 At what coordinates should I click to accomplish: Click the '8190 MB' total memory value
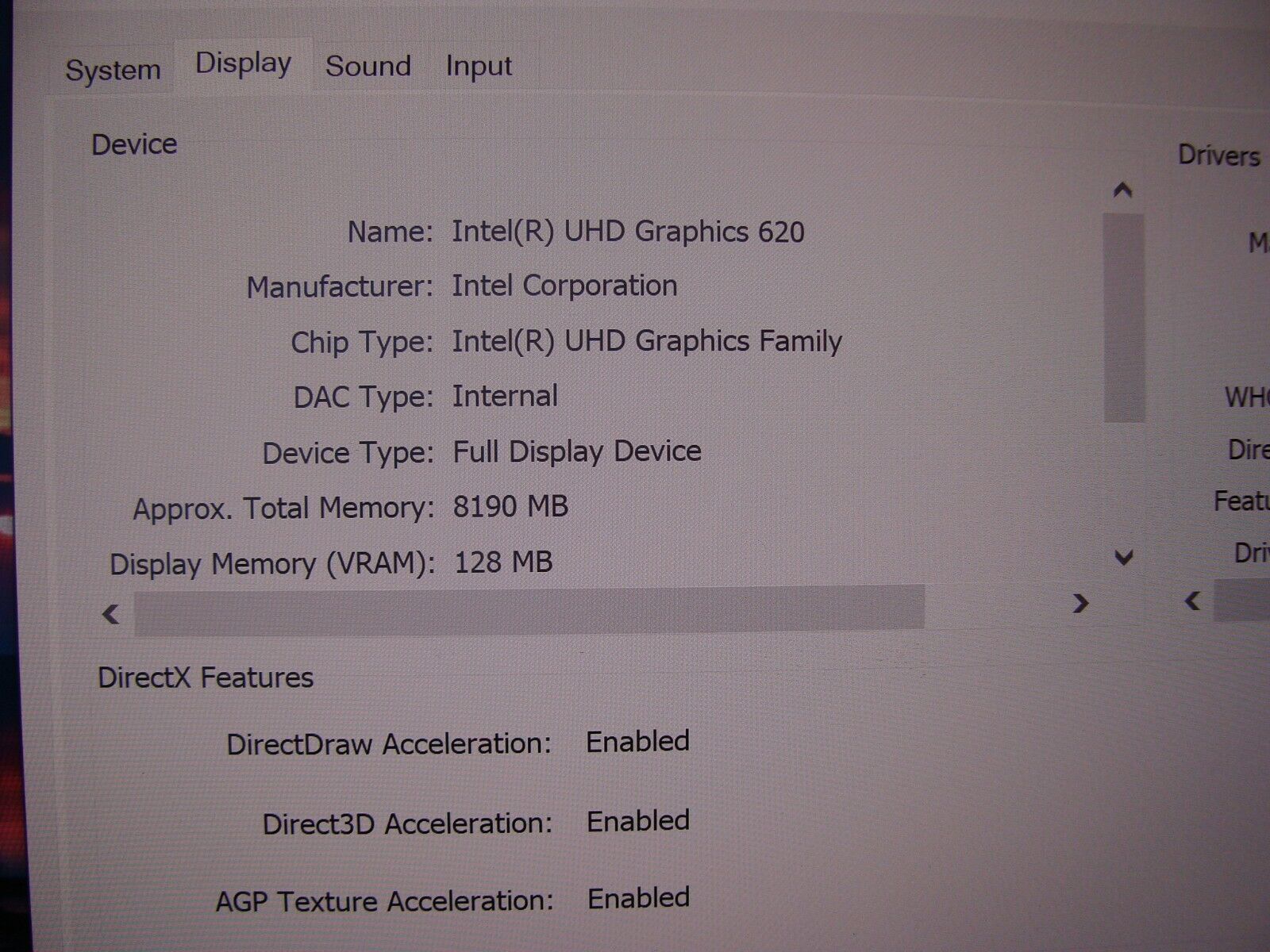(x=510, y=506)
